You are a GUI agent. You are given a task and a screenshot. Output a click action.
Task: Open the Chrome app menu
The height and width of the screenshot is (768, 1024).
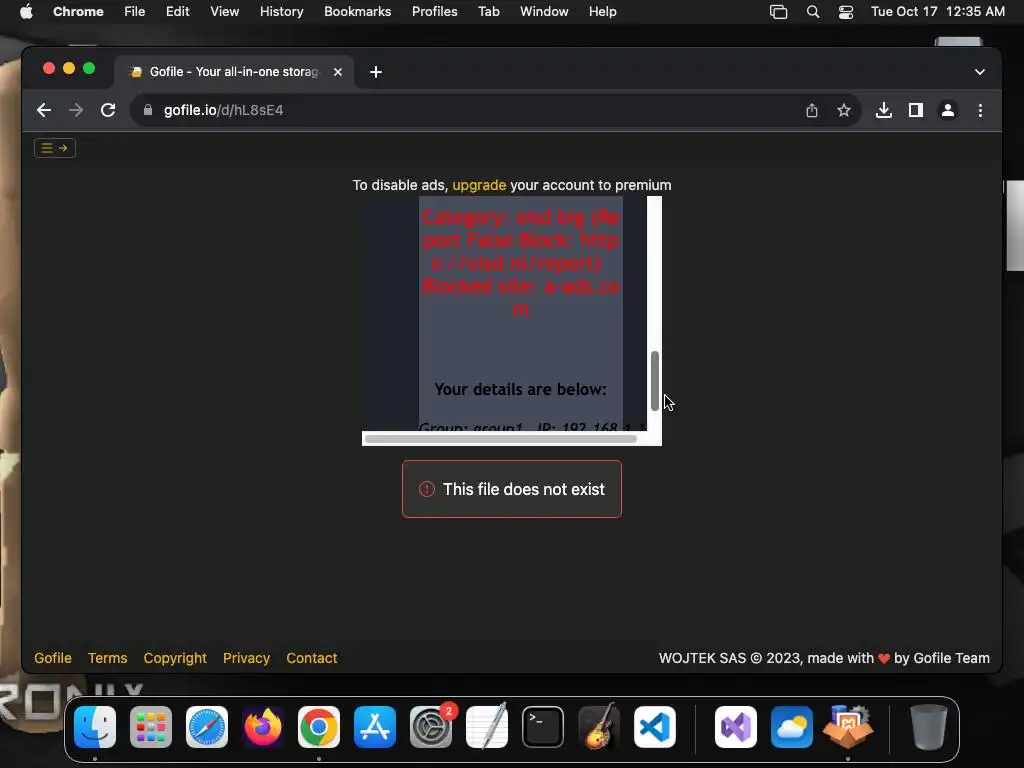78,12
